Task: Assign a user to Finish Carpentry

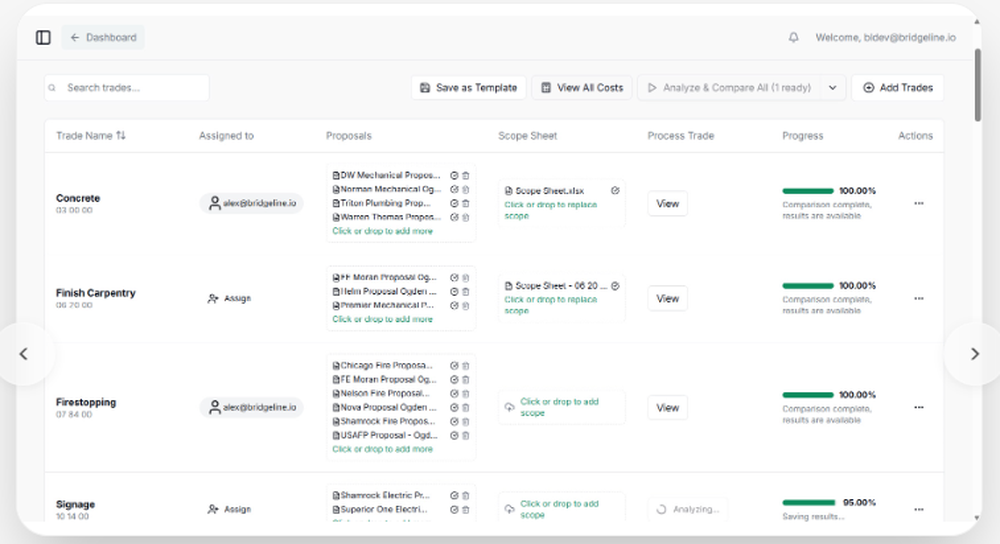Action: pos(230,298)
